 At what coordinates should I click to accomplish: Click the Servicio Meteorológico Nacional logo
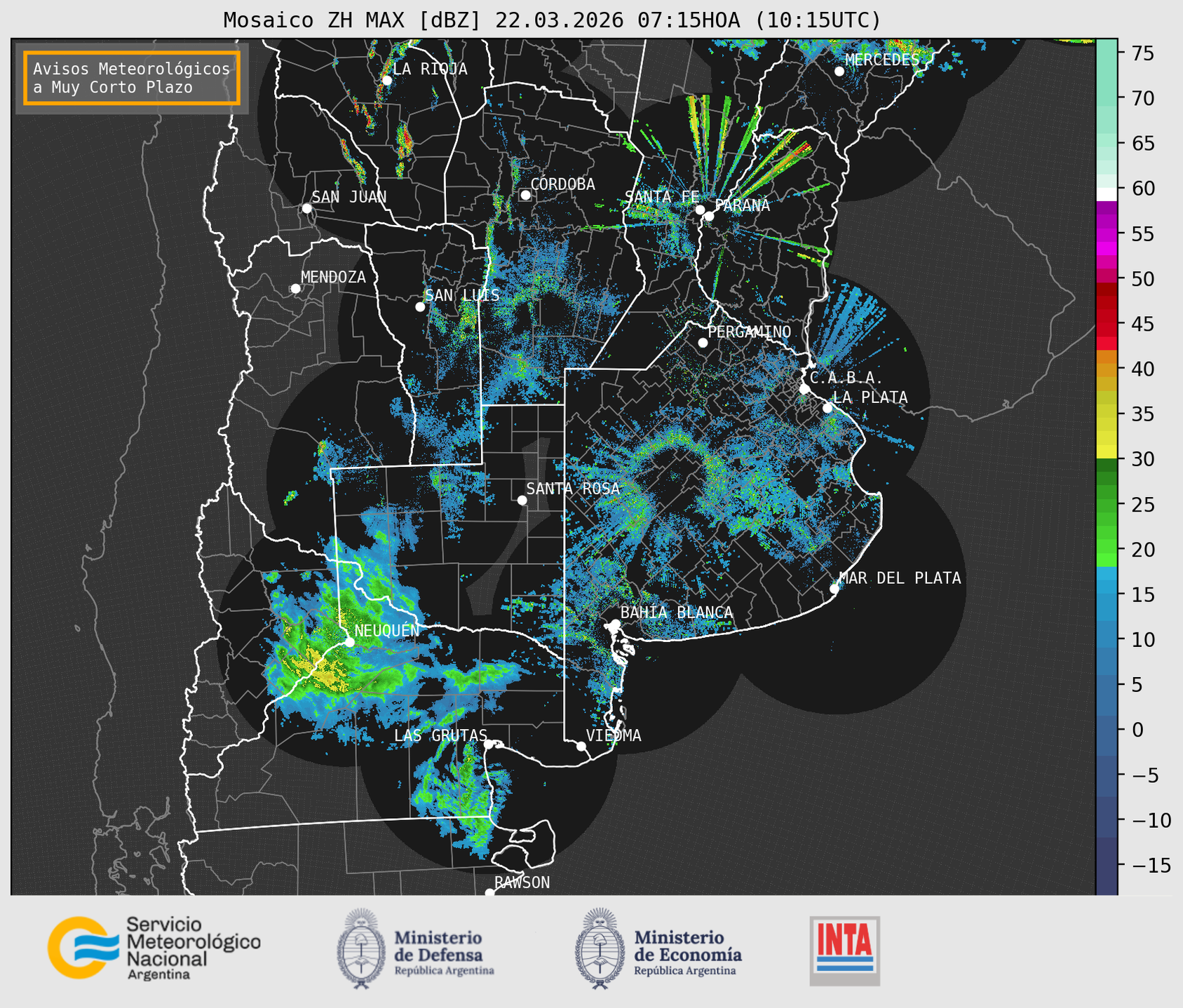pos(154,948)
